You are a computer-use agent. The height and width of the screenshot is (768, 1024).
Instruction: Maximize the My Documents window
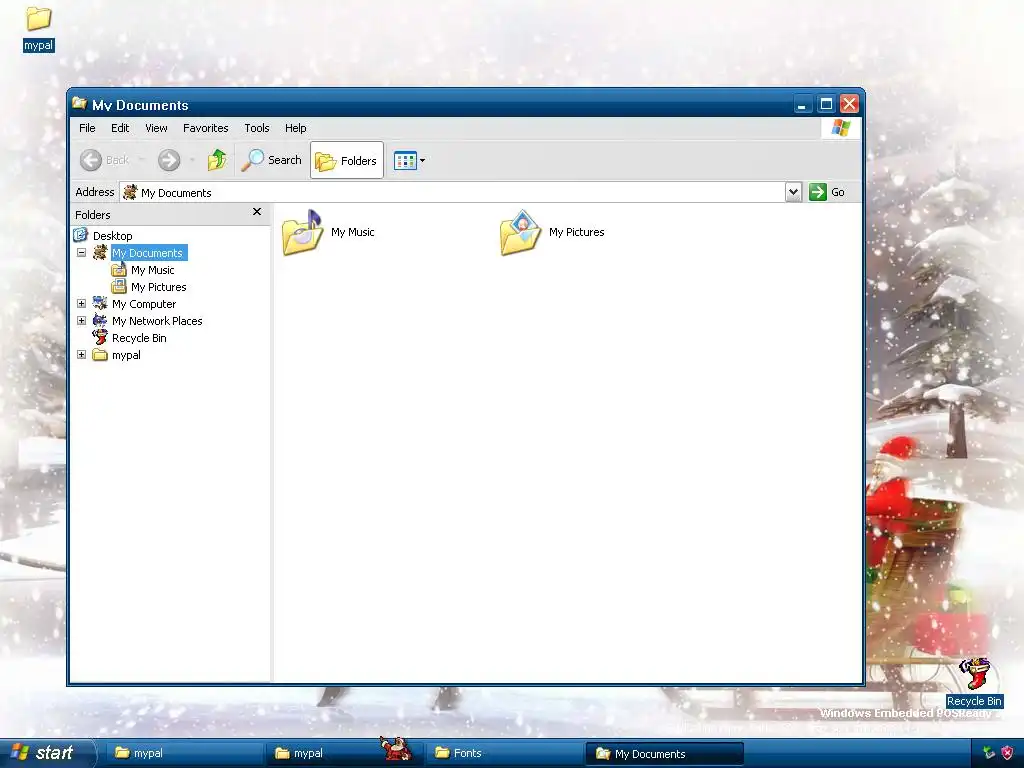coord(826,104)
